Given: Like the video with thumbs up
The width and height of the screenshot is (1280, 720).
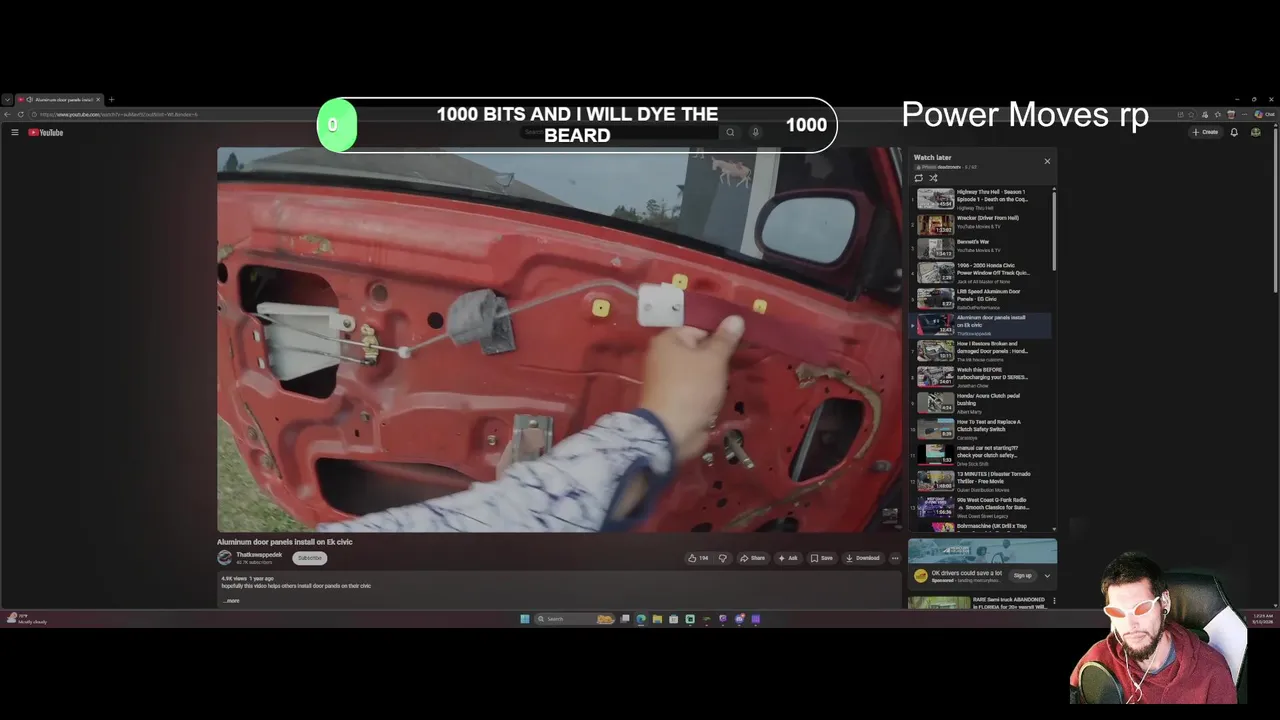Looking at the screenshot, I should coord(698,558).
